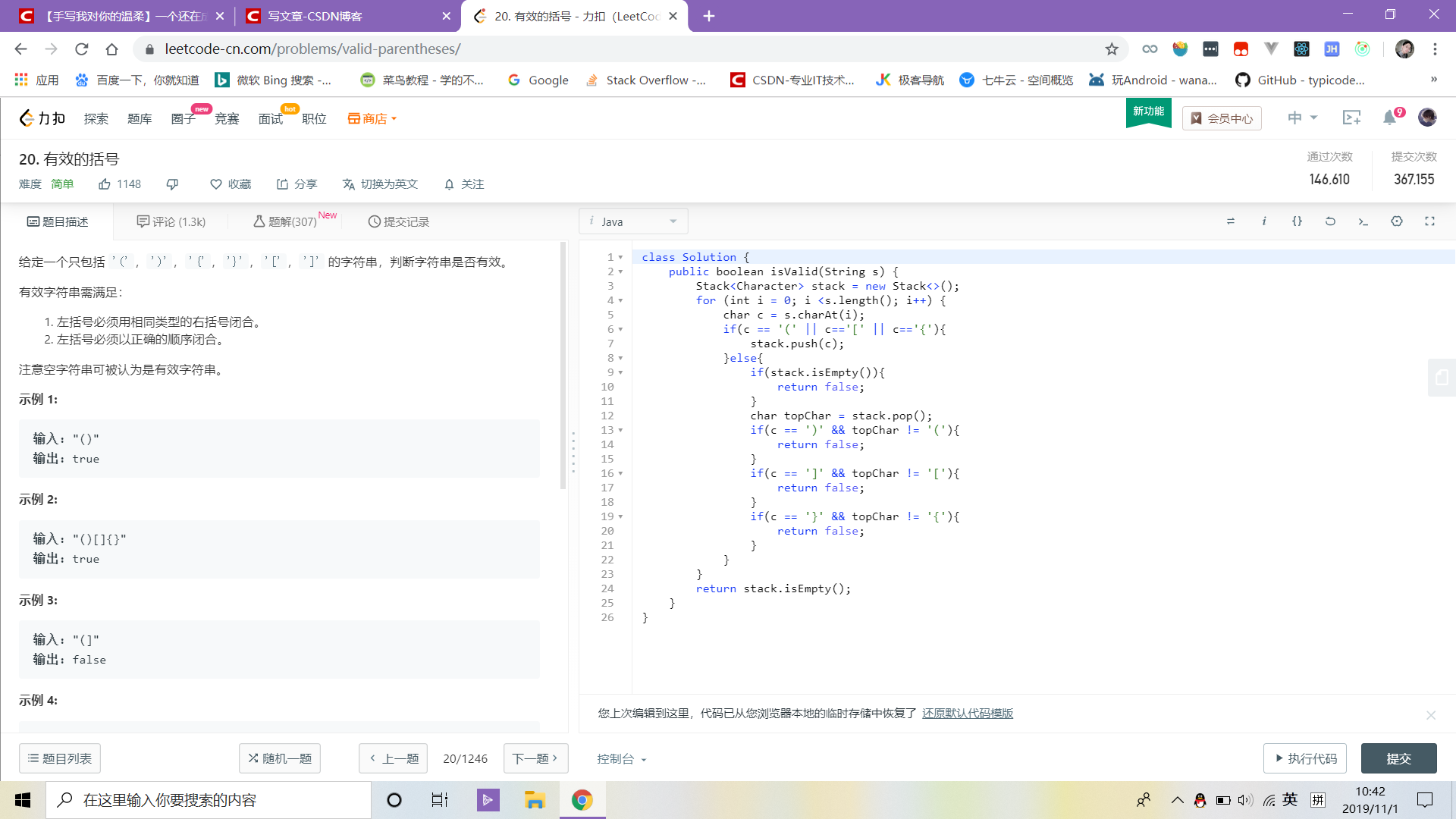Click the thumbs down icon

pos(172,184)
